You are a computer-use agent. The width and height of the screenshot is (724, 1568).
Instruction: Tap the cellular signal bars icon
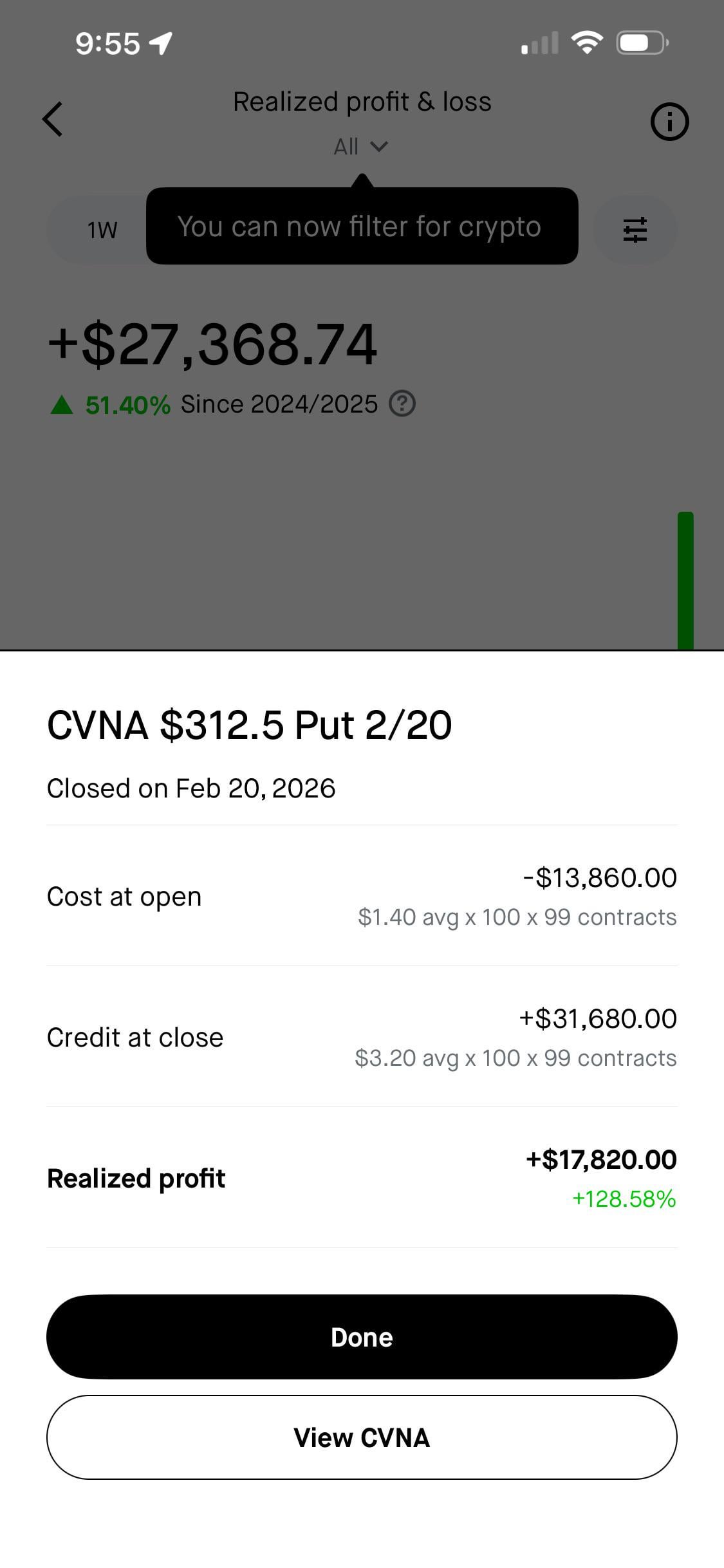tap(539, 44)
